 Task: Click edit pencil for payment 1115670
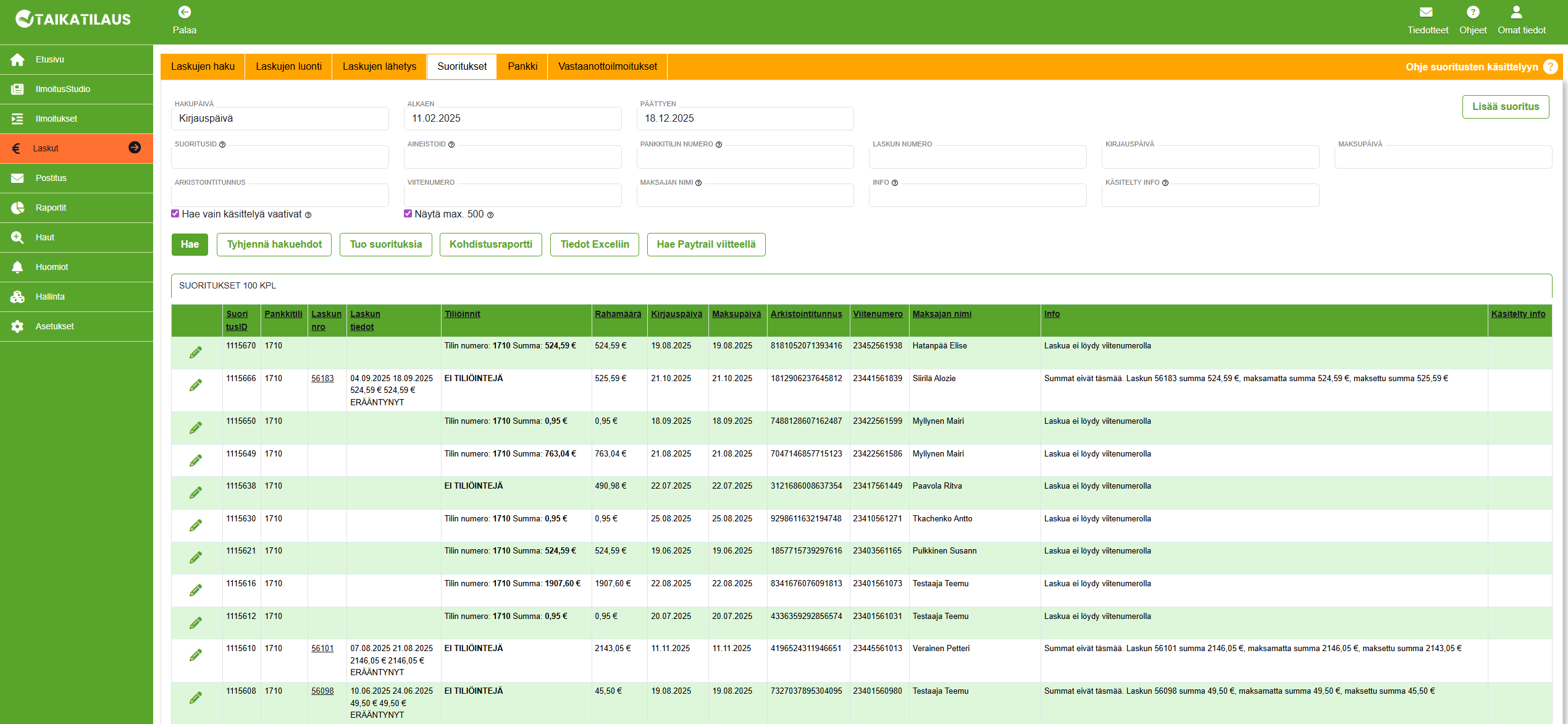coord(196,353)
